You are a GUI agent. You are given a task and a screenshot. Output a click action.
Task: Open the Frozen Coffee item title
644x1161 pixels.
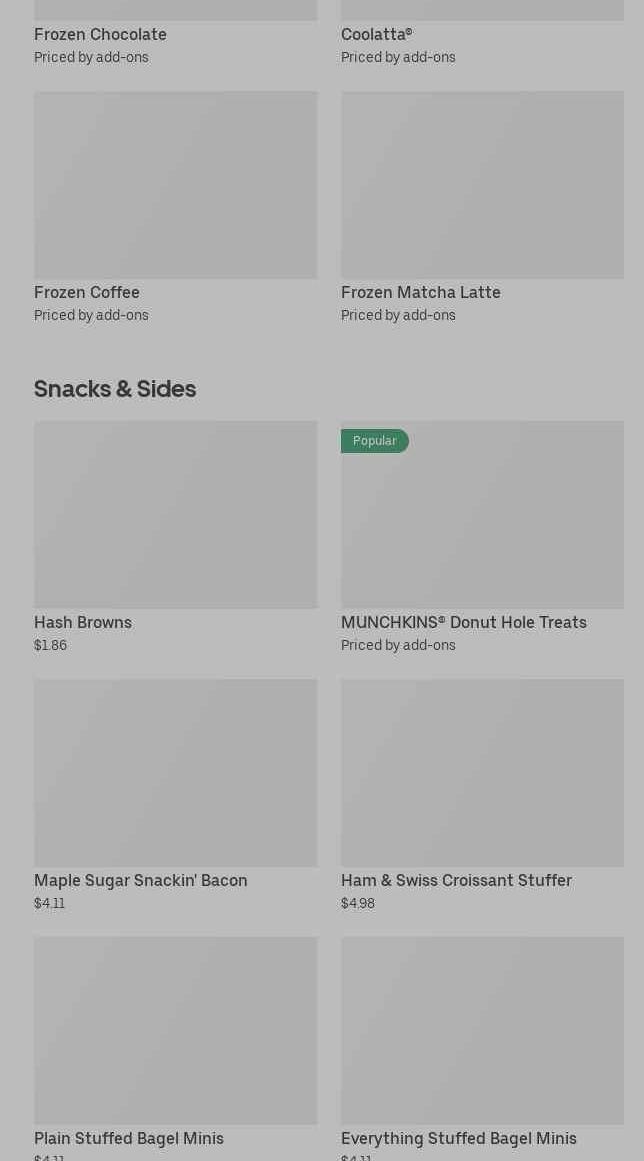pyautogui.click(x=87, y=293)
